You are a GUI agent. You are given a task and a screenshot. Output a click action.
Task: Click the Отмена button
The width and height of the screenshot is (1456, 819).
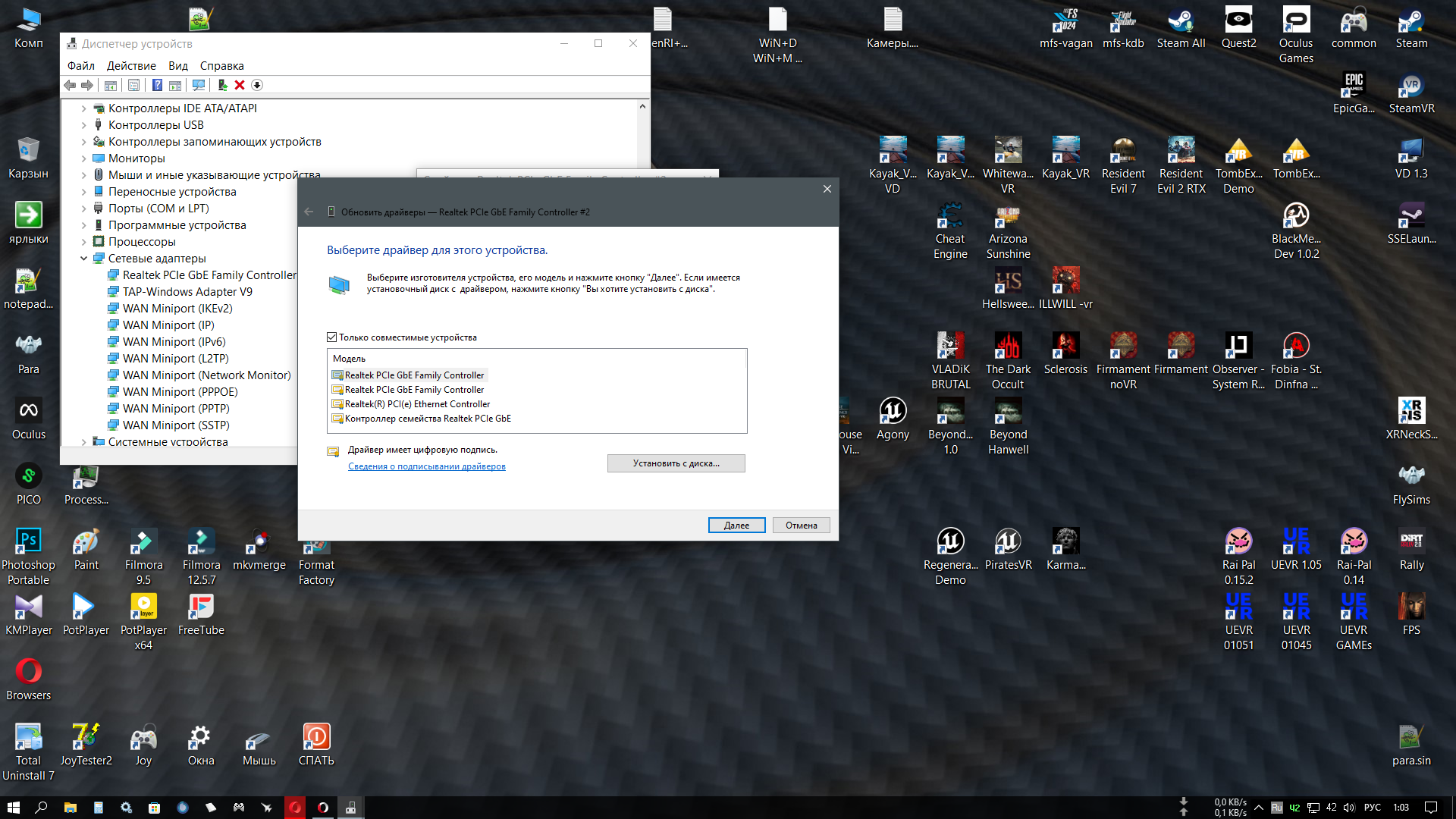801,526
